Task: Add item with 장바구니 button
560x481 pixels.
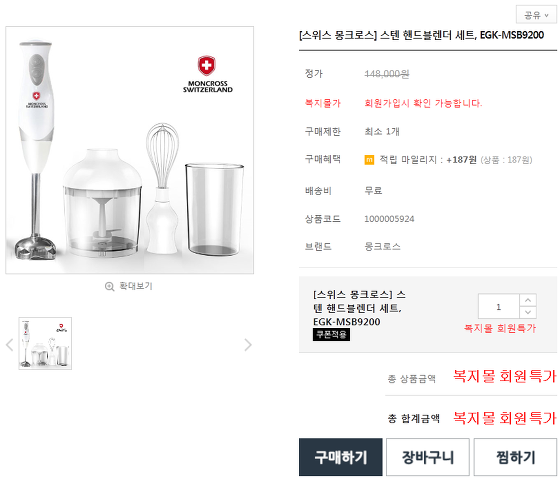Action: [x=428, y=457]
